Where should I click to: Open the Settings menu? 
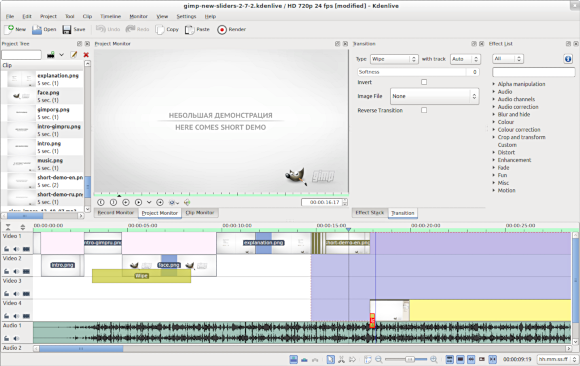tap(186, 16)
